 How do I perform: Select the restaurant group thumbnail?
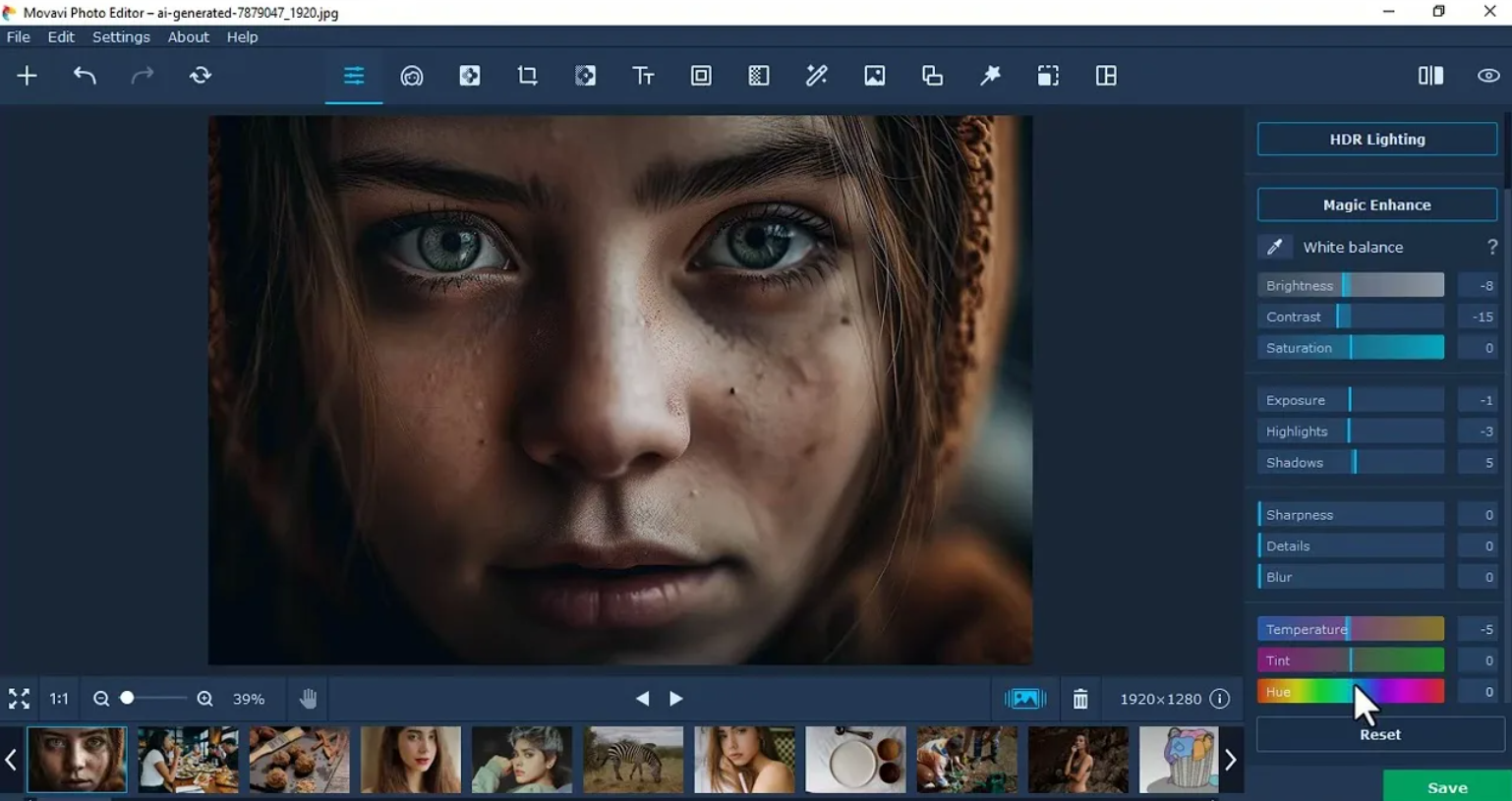[x=188, y=760]
